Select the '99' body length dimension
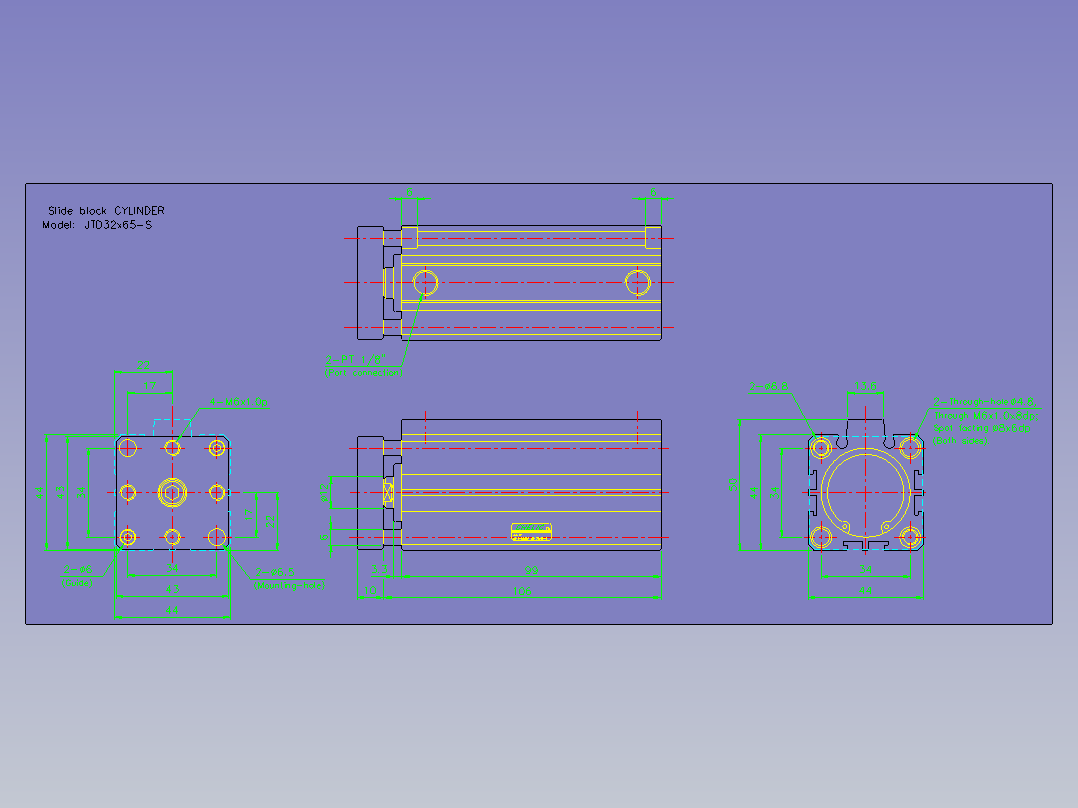This screenshot has height=808, width=1078. 531,569
